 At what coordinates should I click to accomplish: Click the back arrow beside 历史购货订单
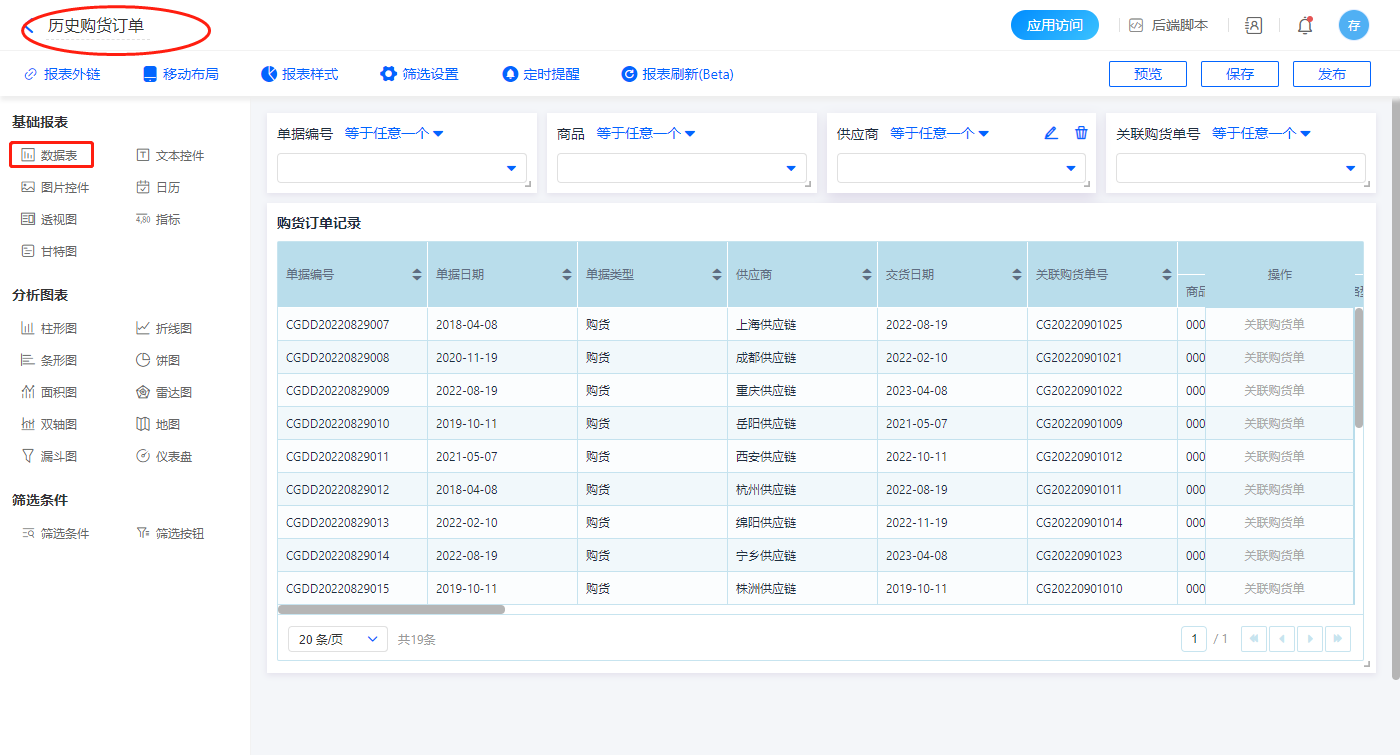point(30,27)
